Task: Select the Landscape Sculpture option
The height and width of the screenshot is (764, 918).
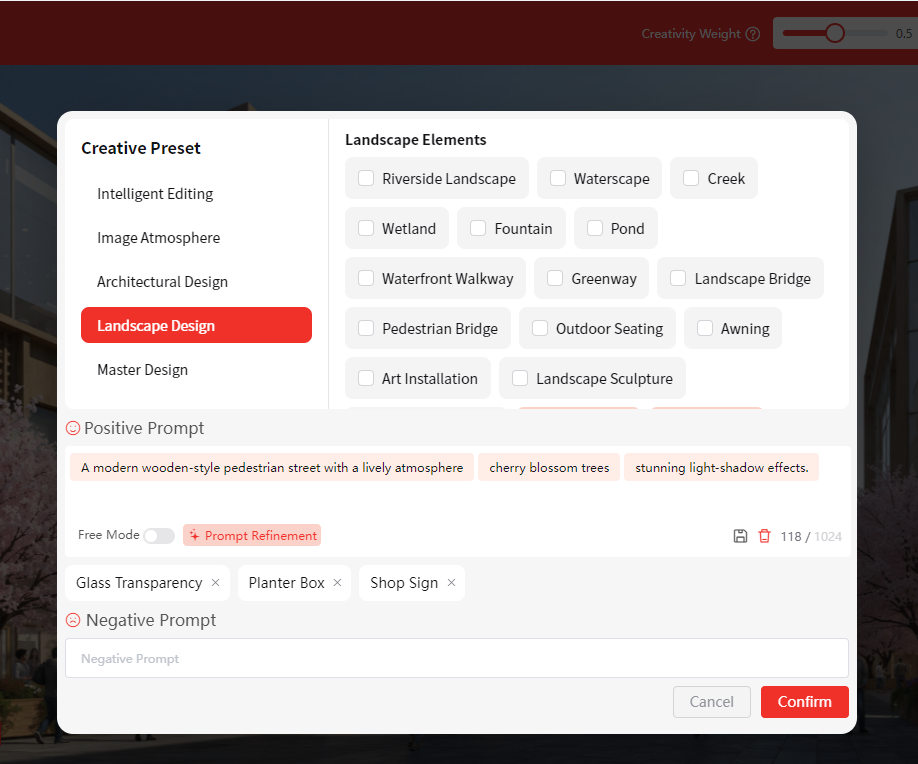Action: click(520, 378)
